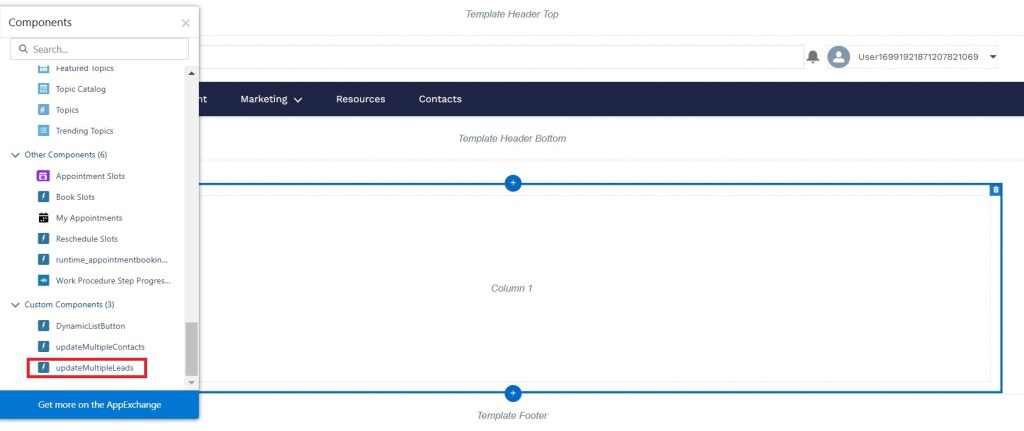Click the search magnifier icon in Components
Viewport: 1024px width, 431px height.
point(24,49)
